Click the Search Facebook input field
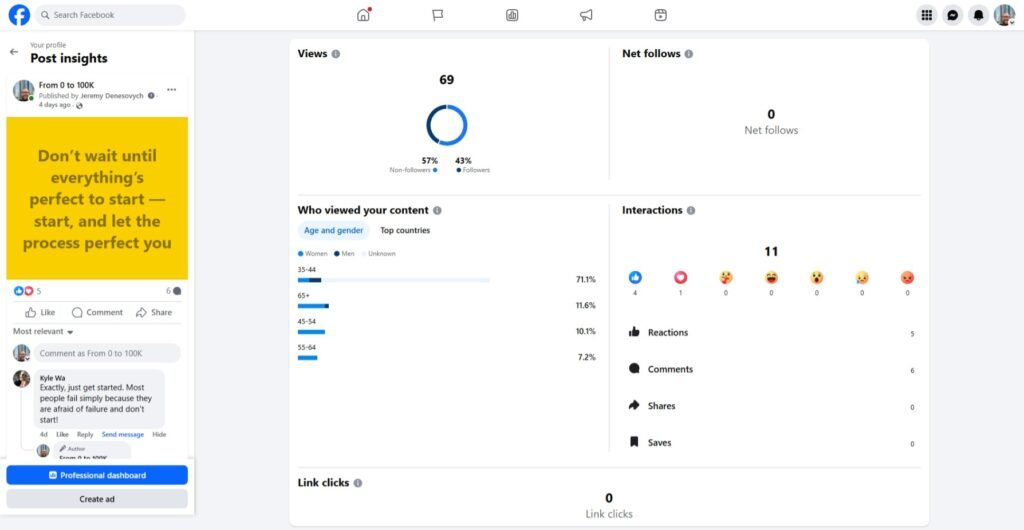The width and height of the screenshot is (1024, 530). click(x=110, y=15)
